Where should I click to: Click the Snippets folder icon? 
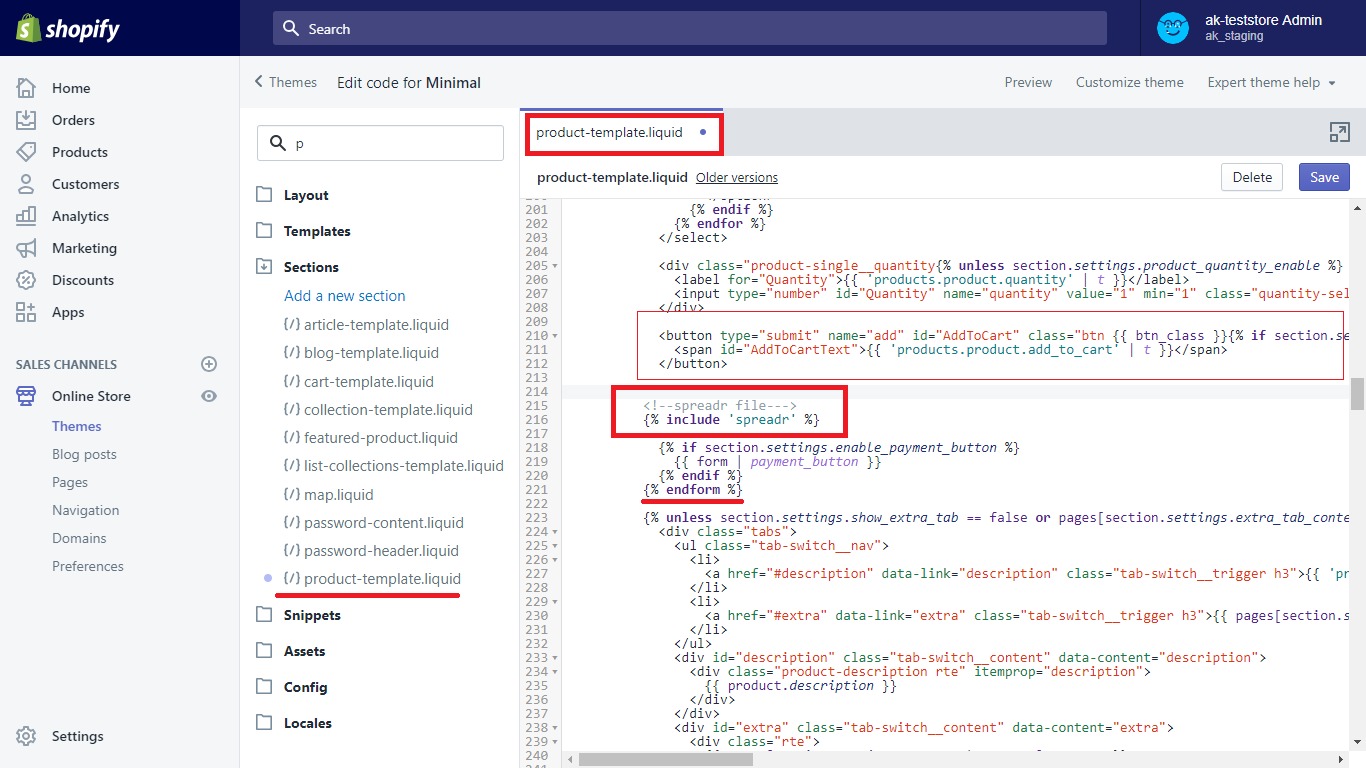click(264, 615)
